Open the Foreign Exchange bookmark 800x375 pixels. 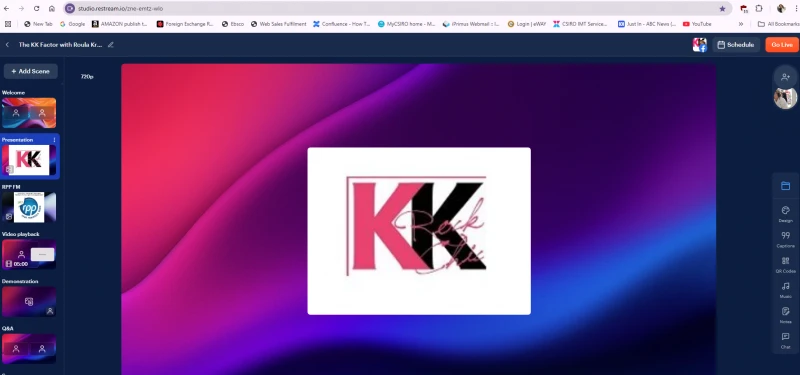click(x=185, y=24)
